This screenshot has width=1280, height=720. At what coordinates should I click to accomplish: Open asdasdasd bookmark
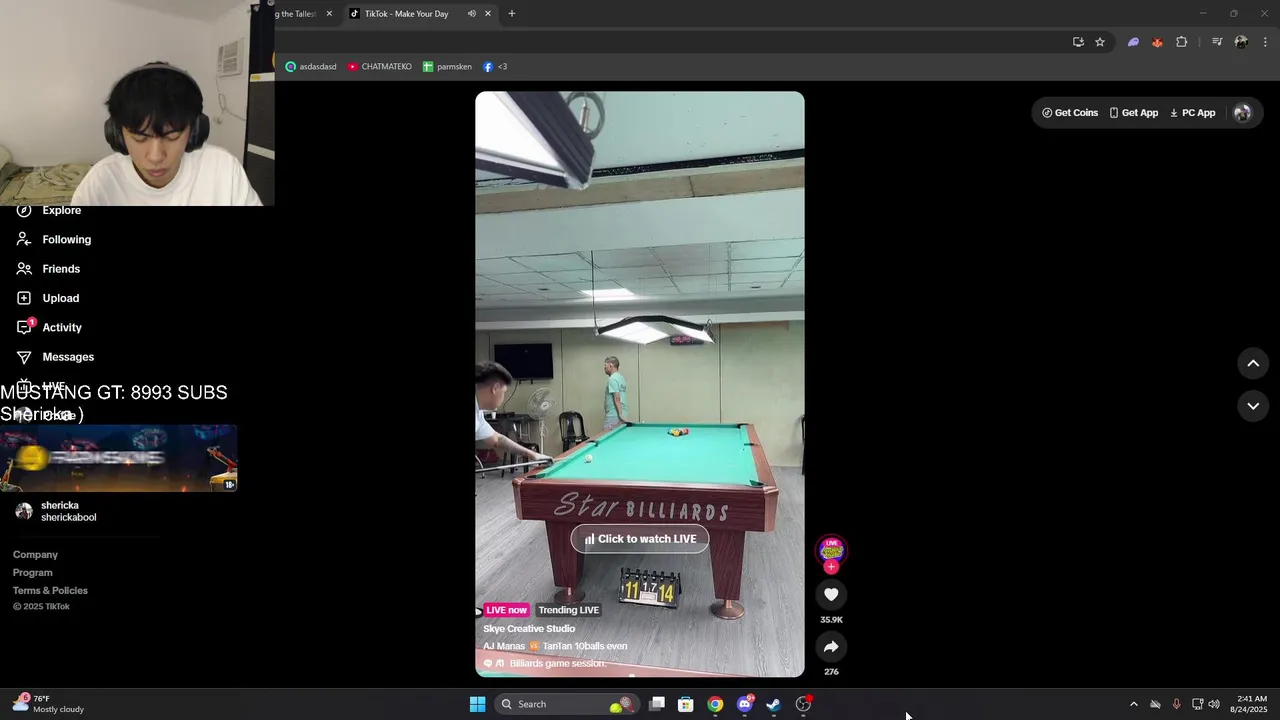(311, 67)
